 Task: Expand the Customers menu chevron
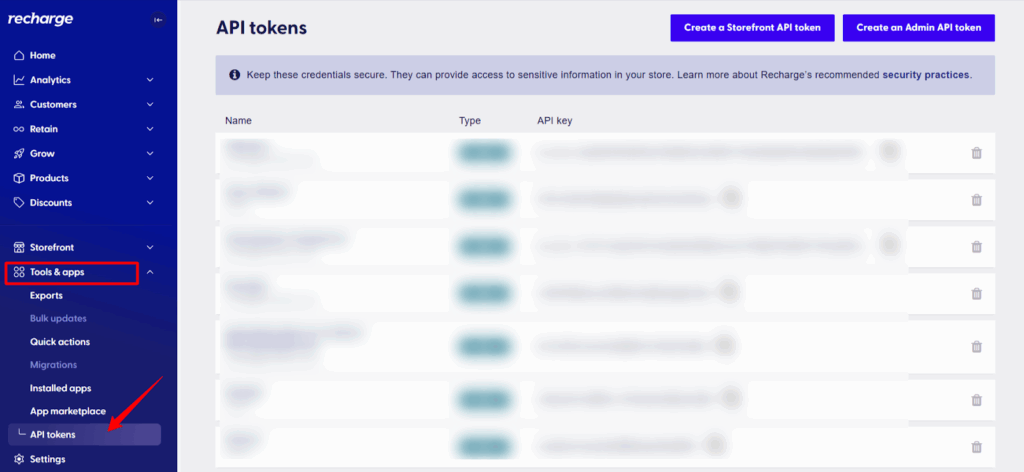coord(150,104)
